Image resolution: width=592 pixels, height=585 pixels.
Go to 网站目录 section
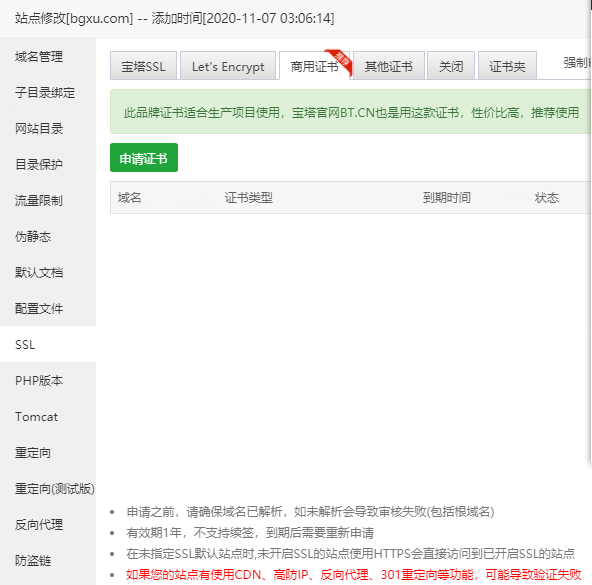click(39, 129)
